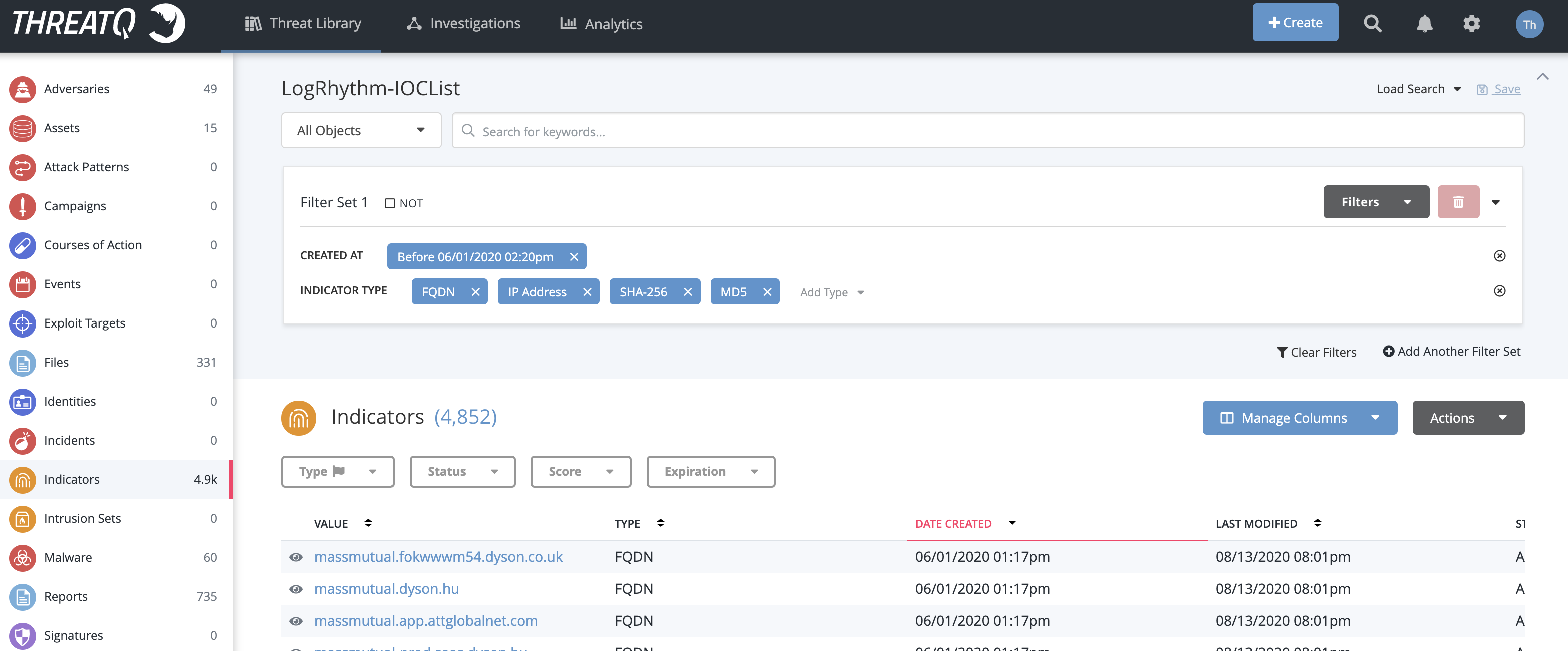This screenshot has width=1568, height=651.
Task: Open the Add Type dropdown
Action: pyautogui.click(x=832, y=292)
